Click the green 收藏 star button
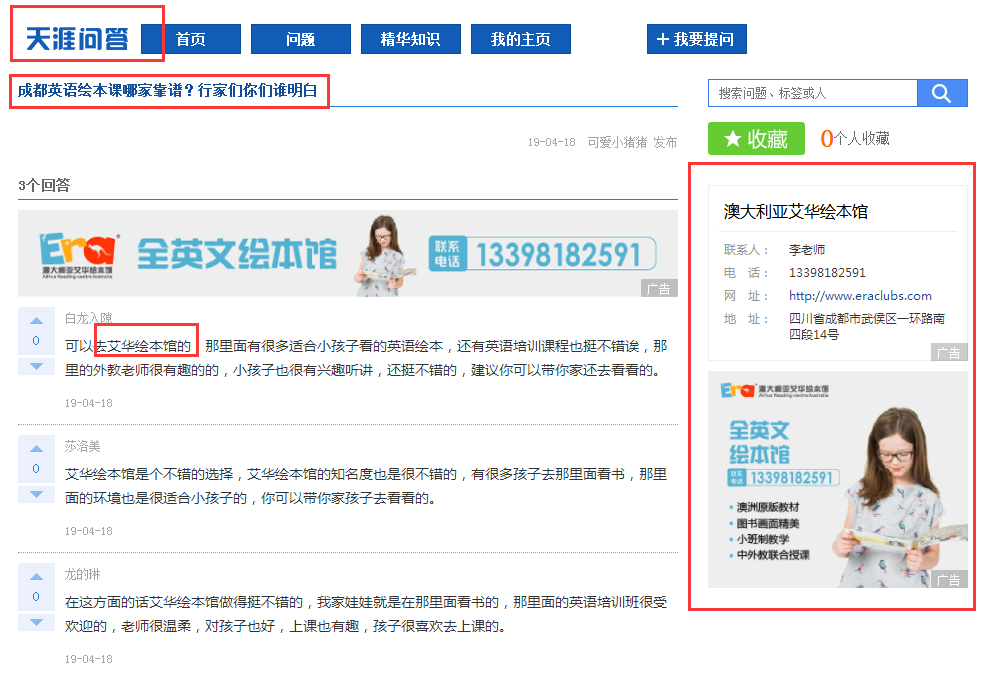Image resolution: width=983 pixels, height=677 pixels. pos(756,139)
